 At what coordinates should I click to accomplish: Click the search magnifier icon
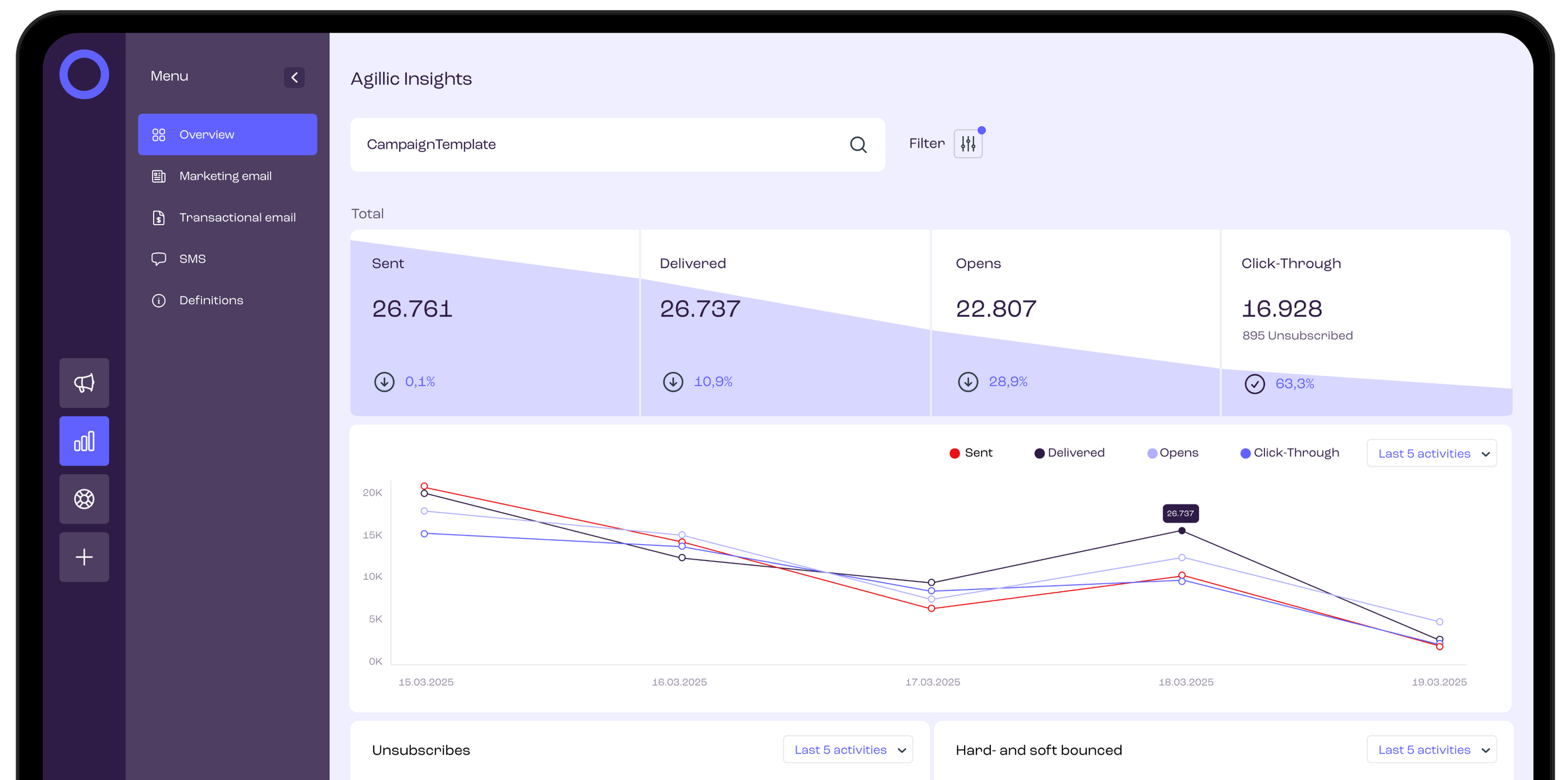858,145
